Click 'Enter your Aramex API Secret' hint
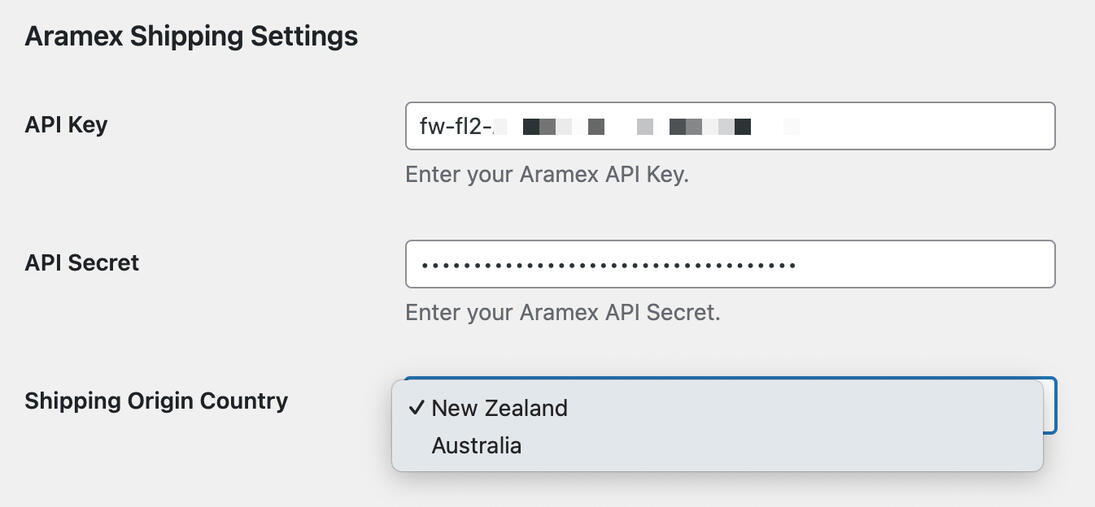Viewport: 1095px width, 507px height. click(562, 312)
